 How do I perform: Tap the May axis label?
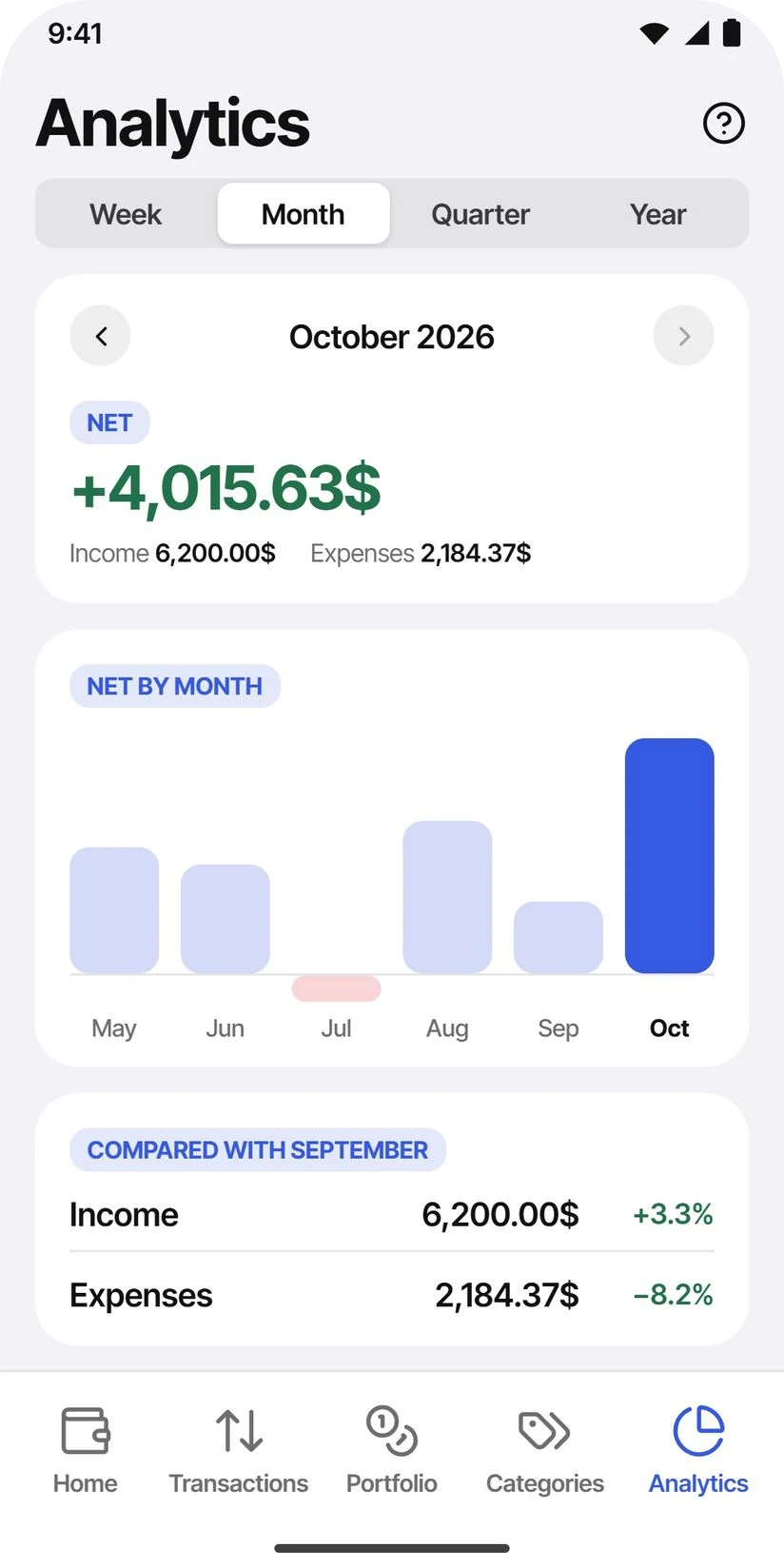(114, 1029)
